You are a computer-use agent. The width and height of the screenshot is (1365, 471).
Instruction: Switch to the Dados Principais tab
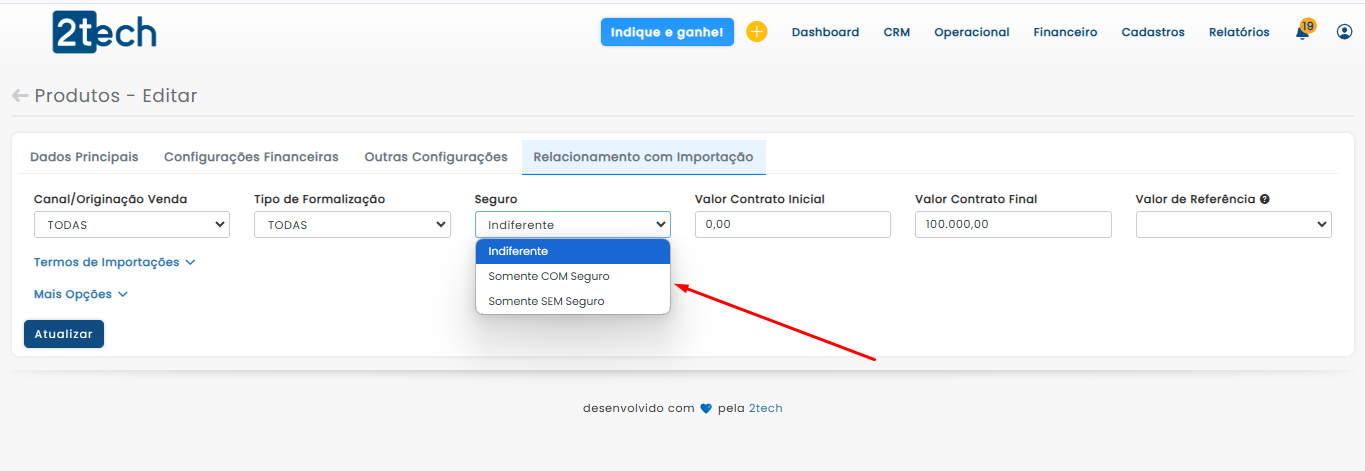(x=84, y=157)
